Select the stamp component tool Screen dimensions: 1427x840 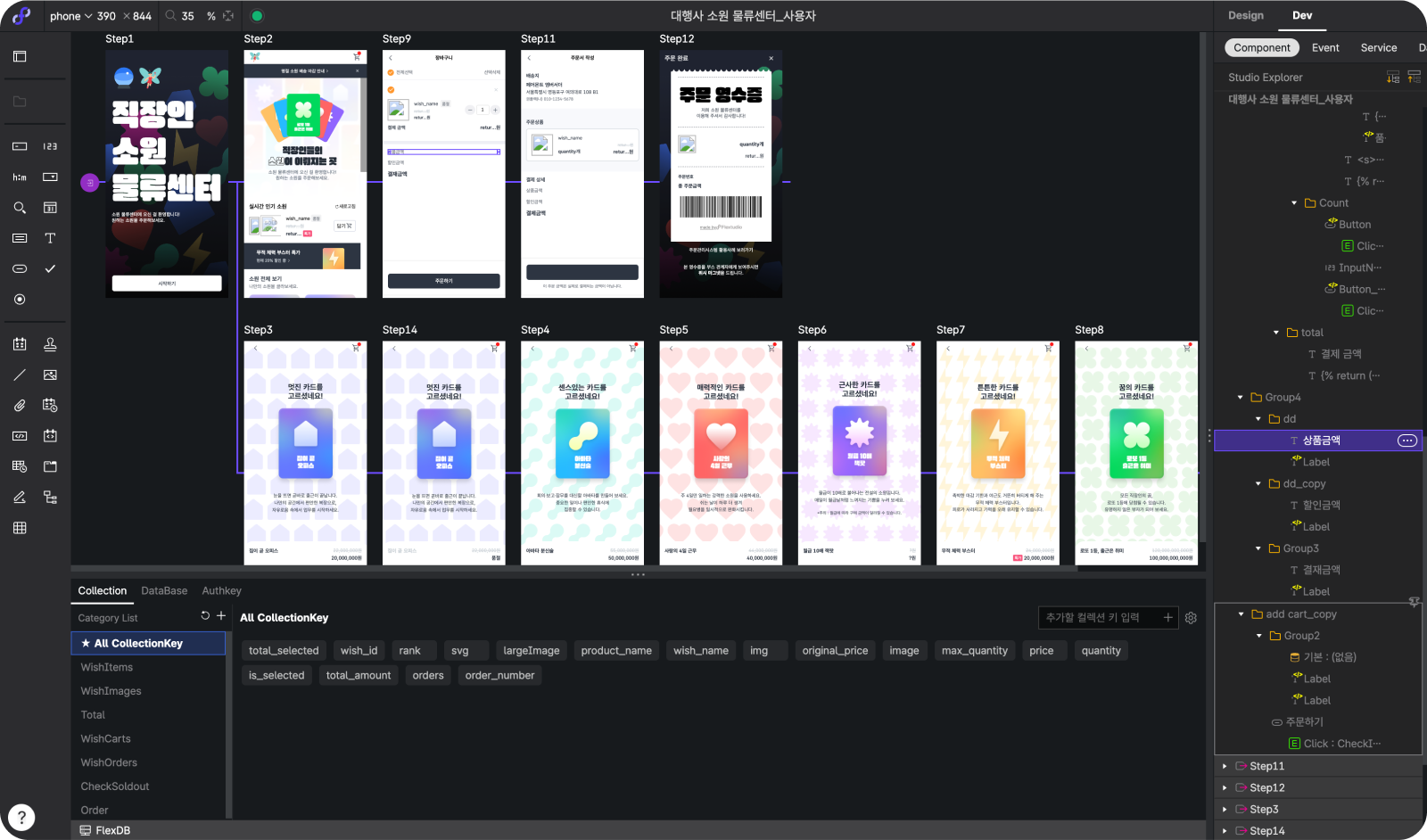pyautogui.click(x=50, y=344)
